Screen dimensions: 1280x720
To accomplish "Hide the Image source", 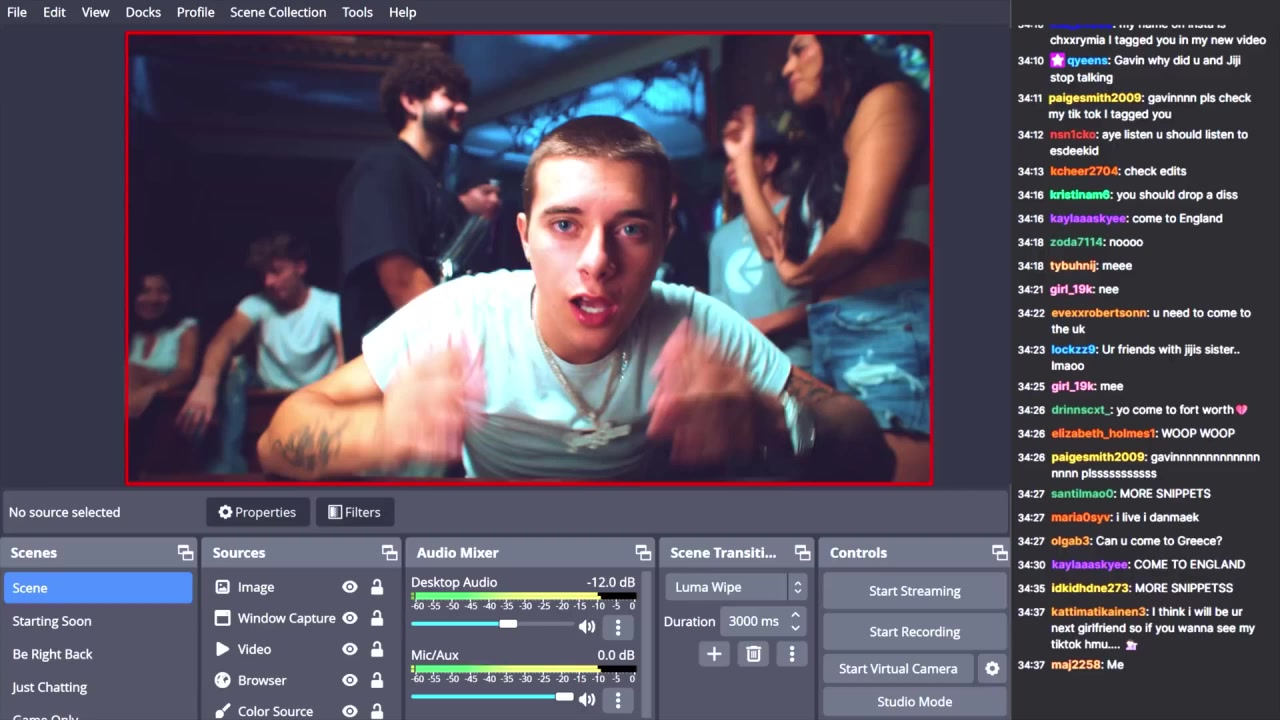I will (x=350, y=588).
